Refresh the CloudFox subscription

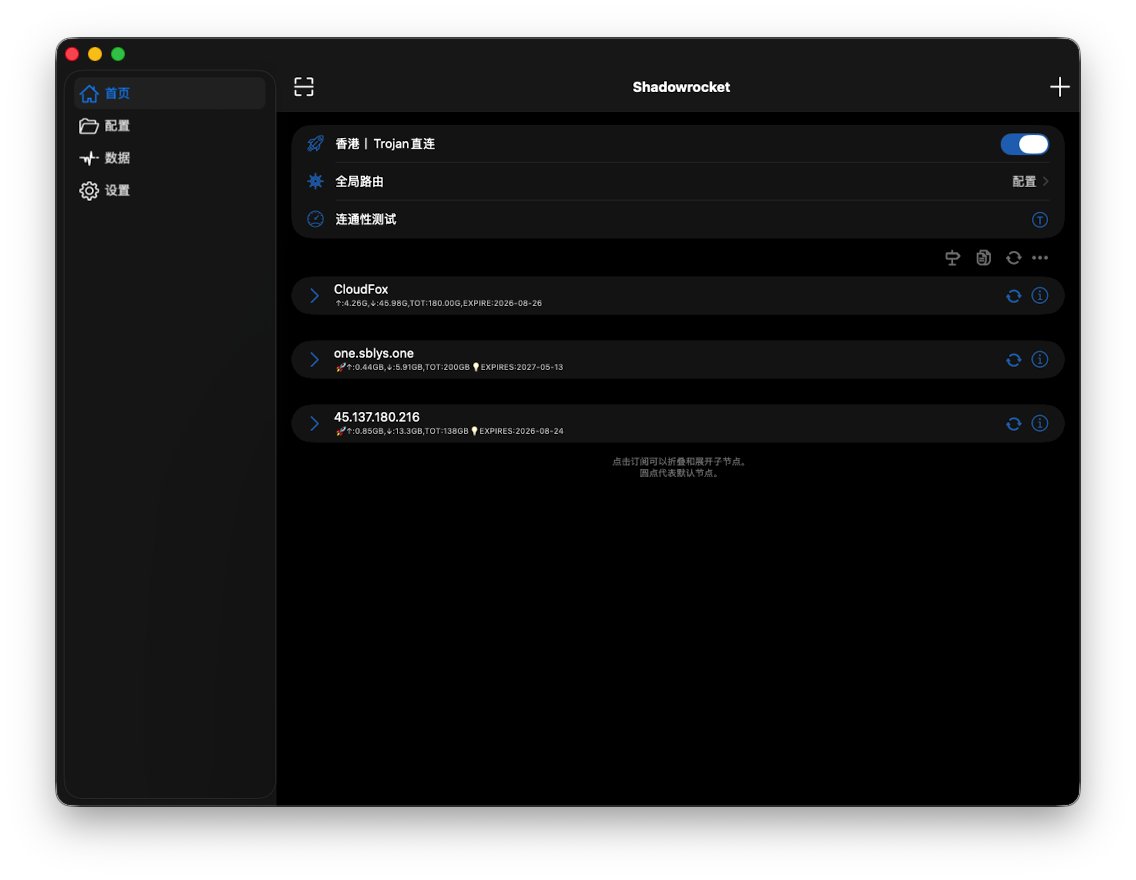1014,296
